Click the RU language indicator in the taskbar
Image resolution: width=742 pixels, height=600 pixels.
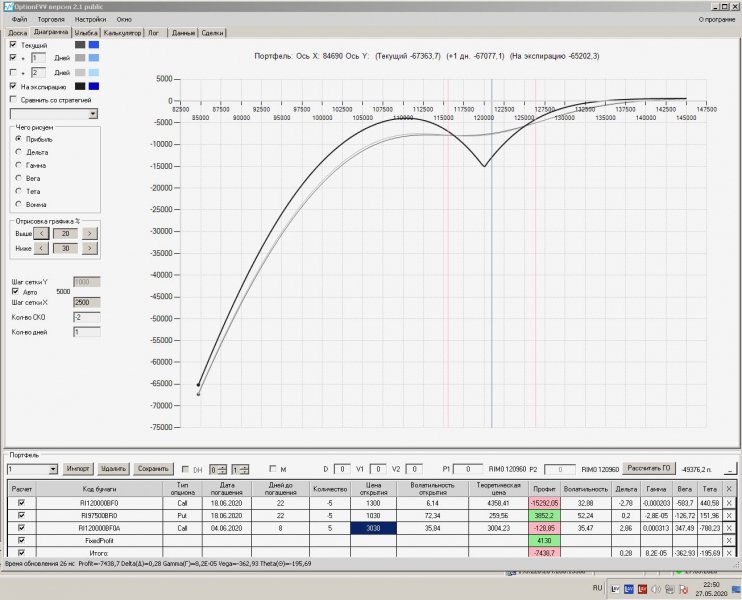[597, 588]
